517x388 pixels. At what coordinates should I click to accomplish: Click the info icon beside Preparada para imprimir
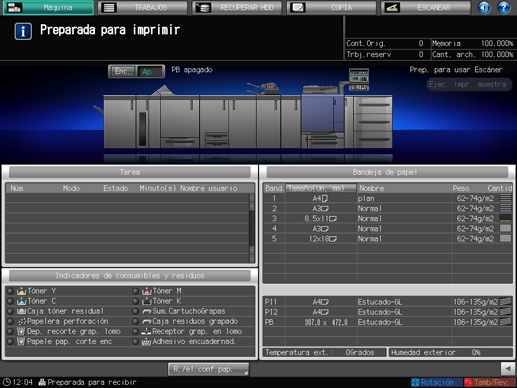click(23, 31)
